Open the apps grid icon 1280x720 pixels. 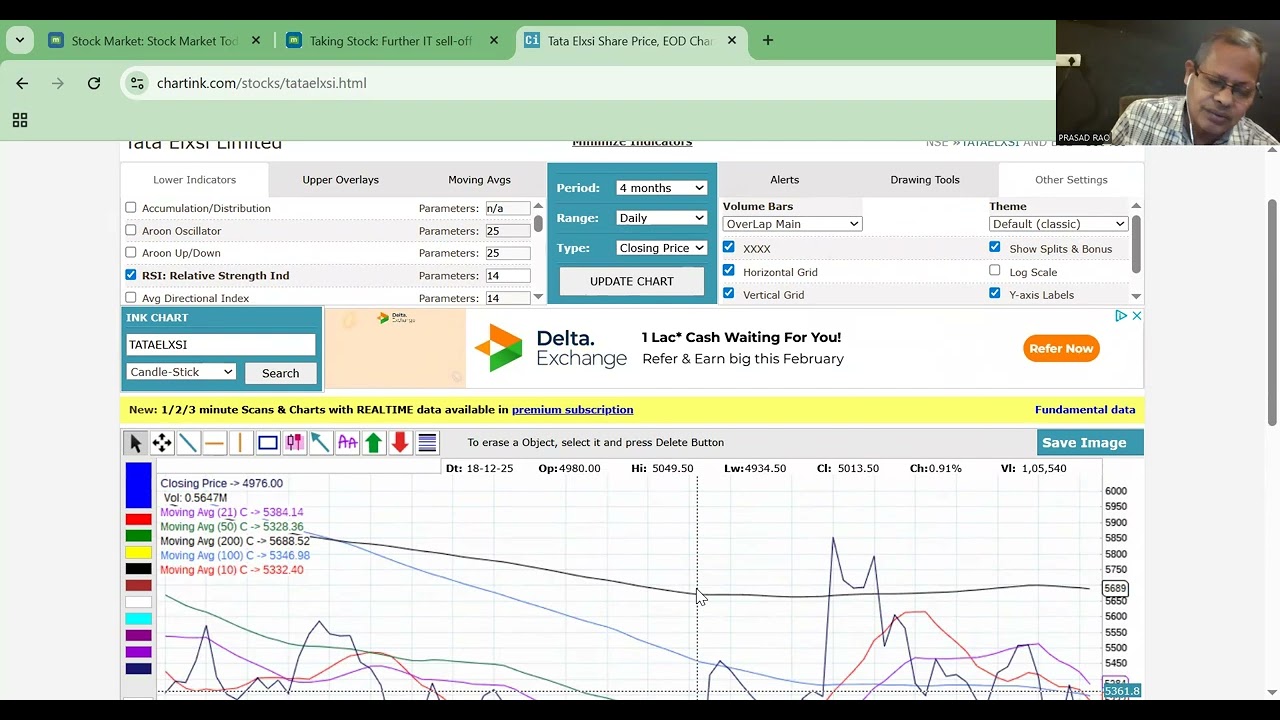coord(19,120)
